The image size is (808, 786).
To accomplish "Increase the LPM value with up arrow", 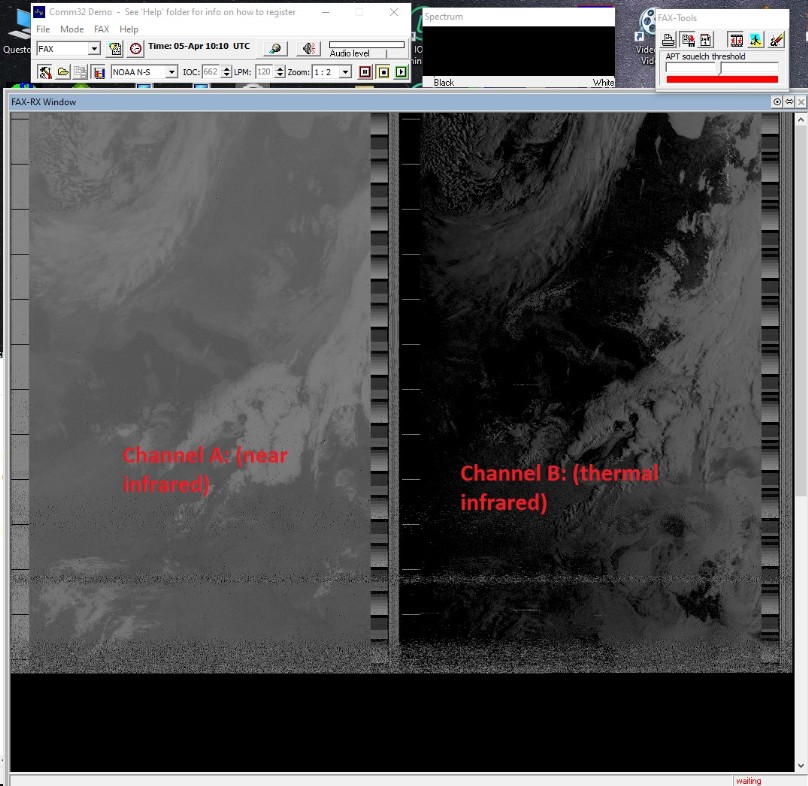I will [280, 69].
